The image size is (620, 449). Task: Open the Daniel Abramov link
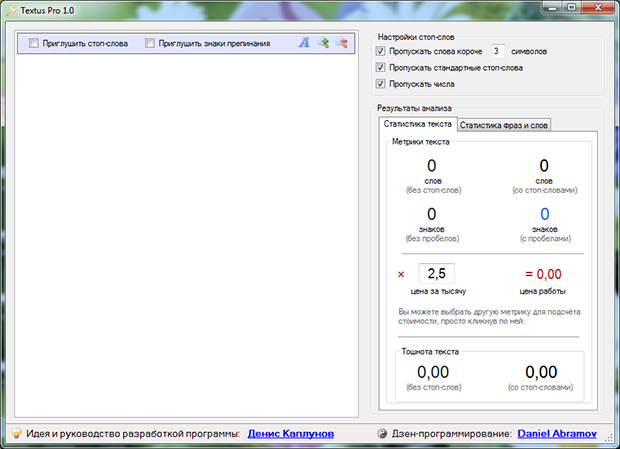[x=557, y=434]
